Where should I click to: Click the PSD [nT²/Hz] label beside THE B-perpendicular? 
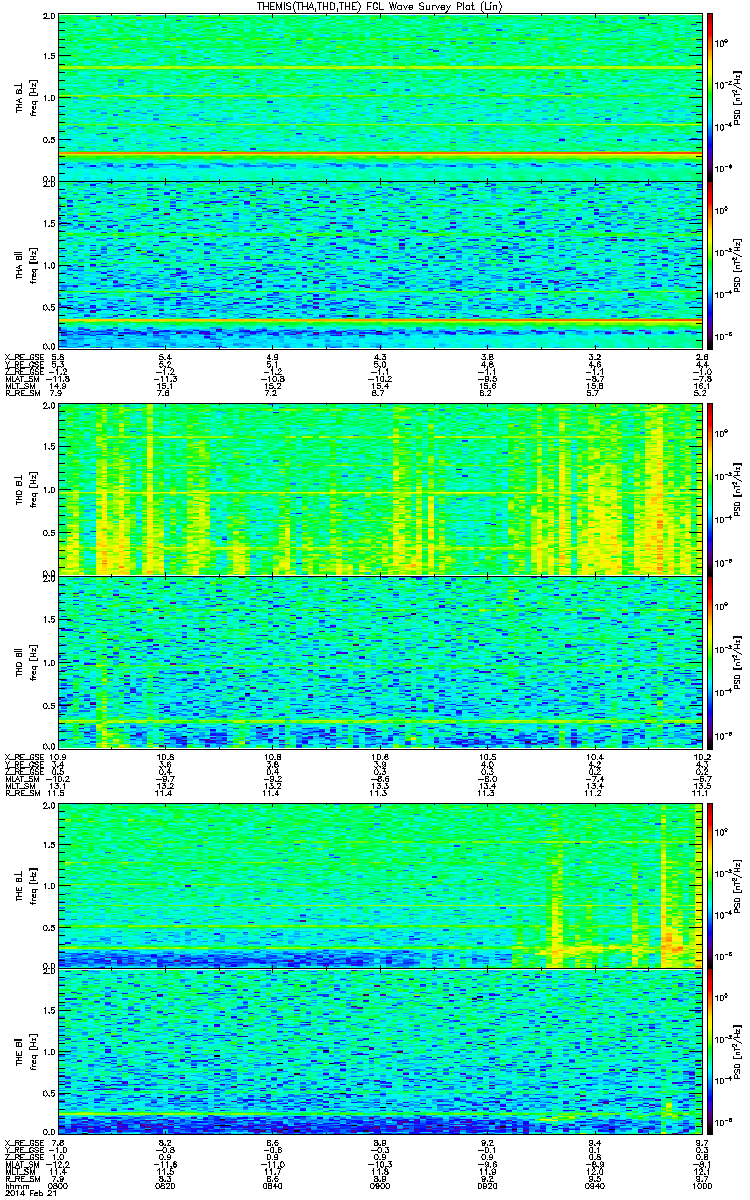tap(739, 884)
